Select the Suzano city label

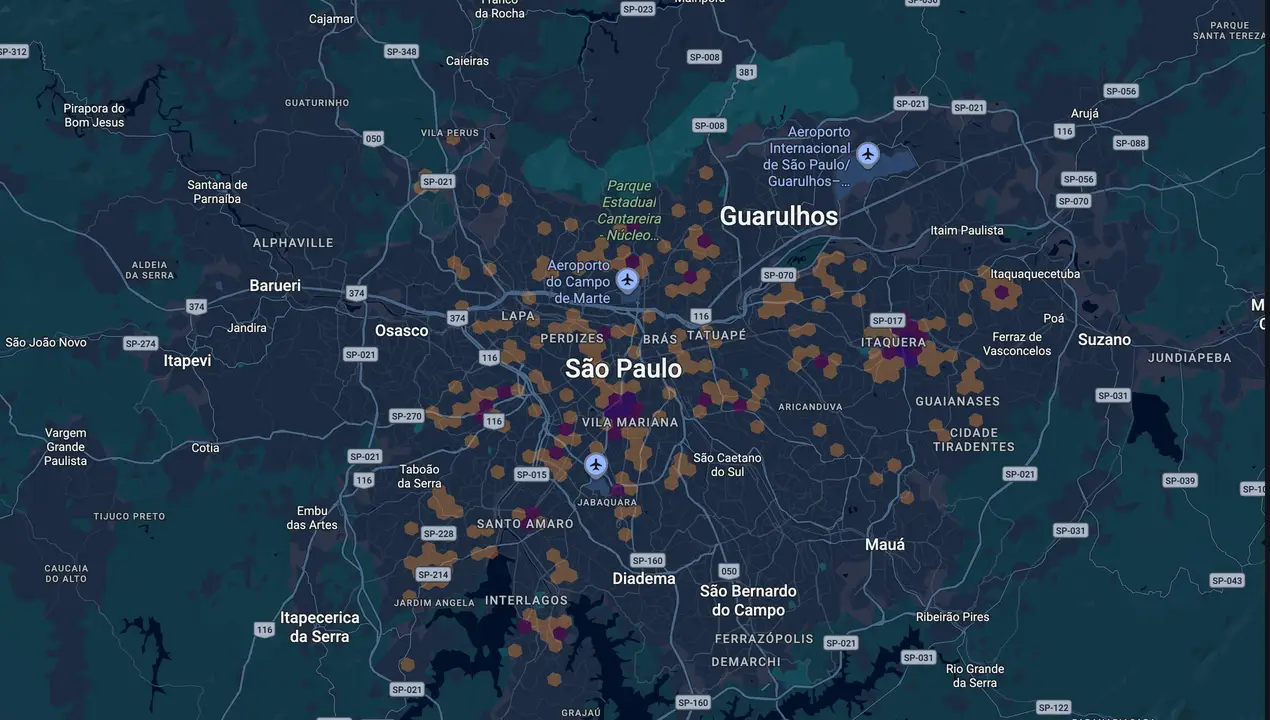[1104, 340]
